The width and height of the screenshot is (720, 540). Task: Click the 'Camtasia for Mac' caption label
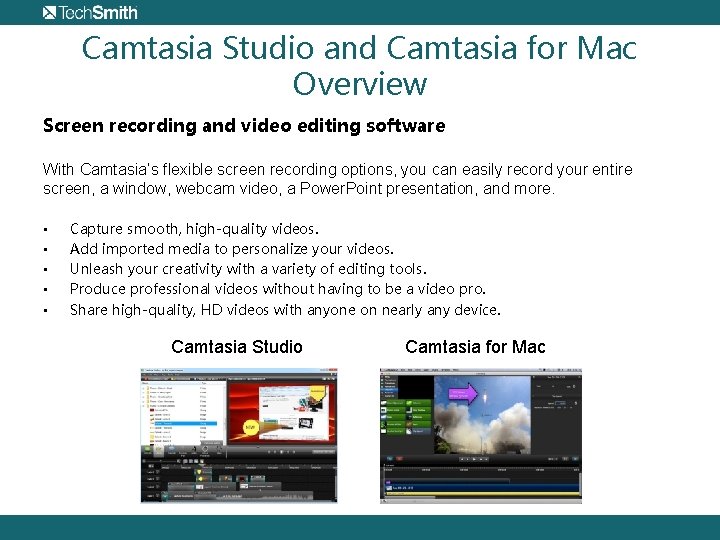tap(475, 347)
